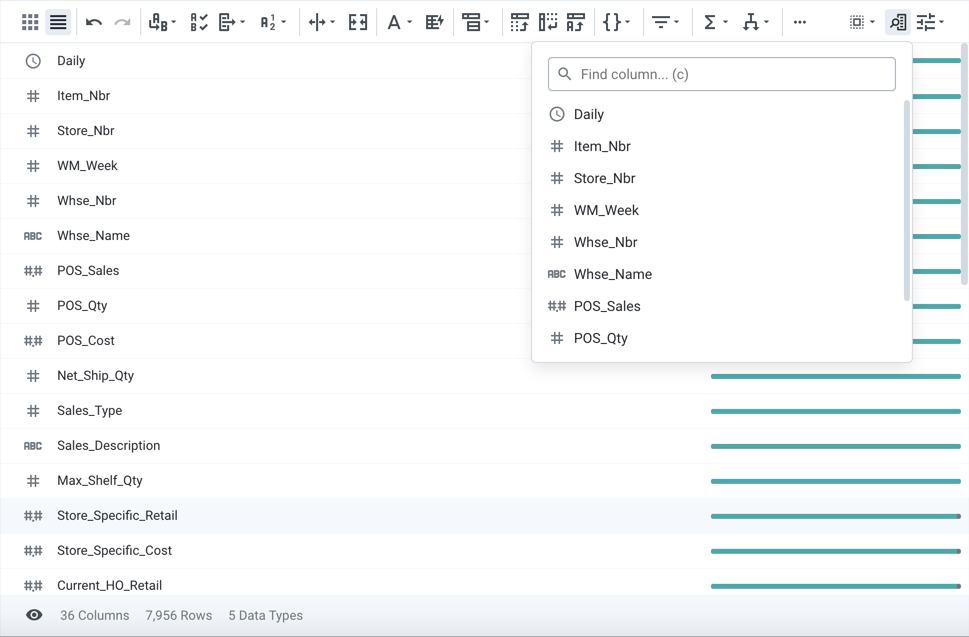Open the curly-brace formula tool
Screen dimensions: 969x637
(614, 21)
